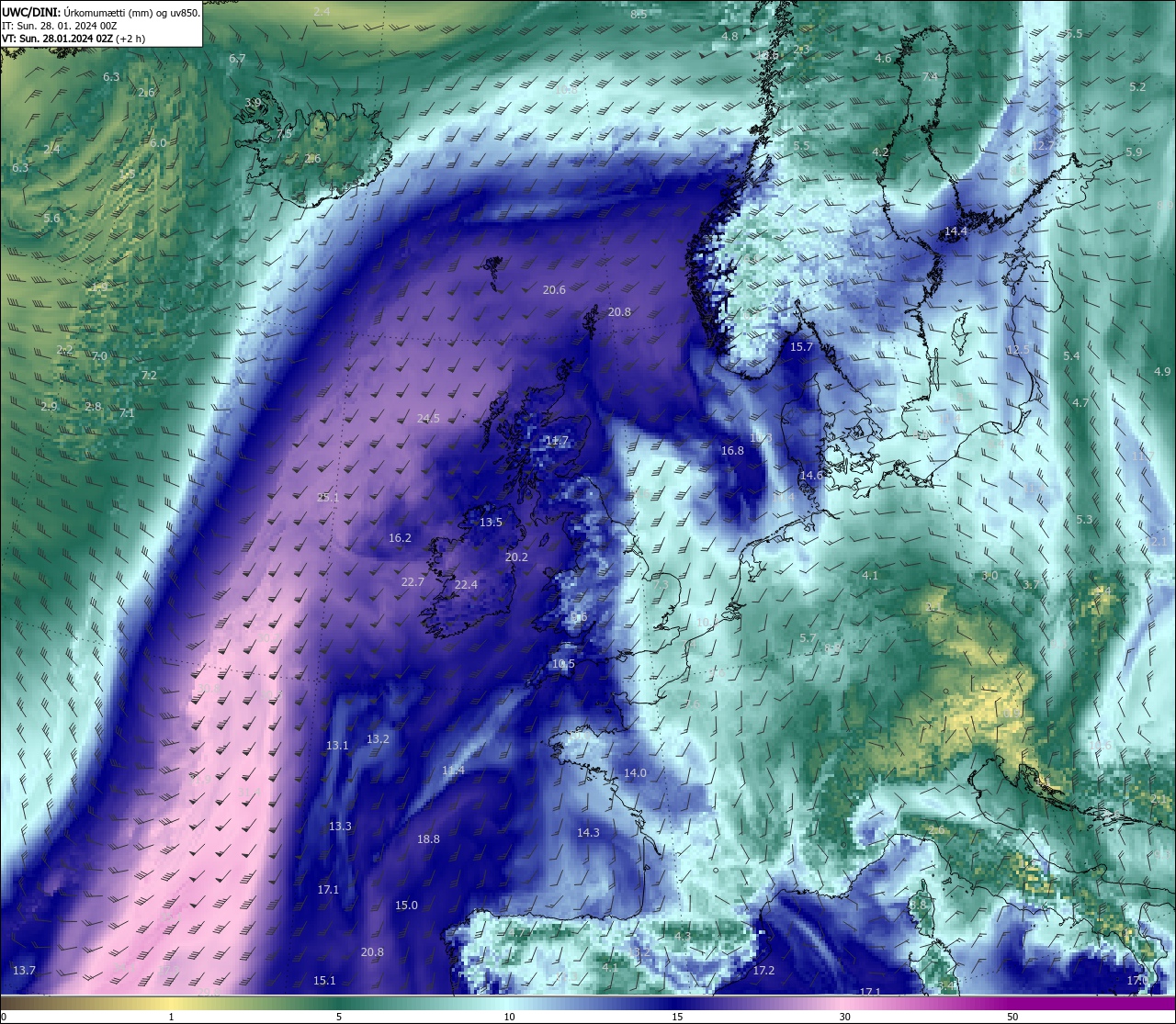The height and width of the screenshot is (1024, 1176).
Task: Select the 5.9 value label
Action: point(1134,152)
